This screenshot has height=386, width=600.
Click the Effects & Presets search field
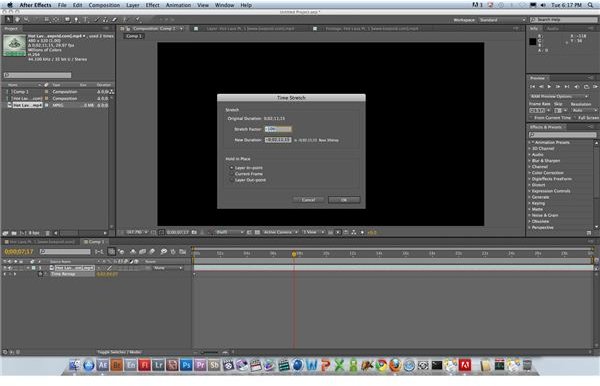tap(562, 135)
